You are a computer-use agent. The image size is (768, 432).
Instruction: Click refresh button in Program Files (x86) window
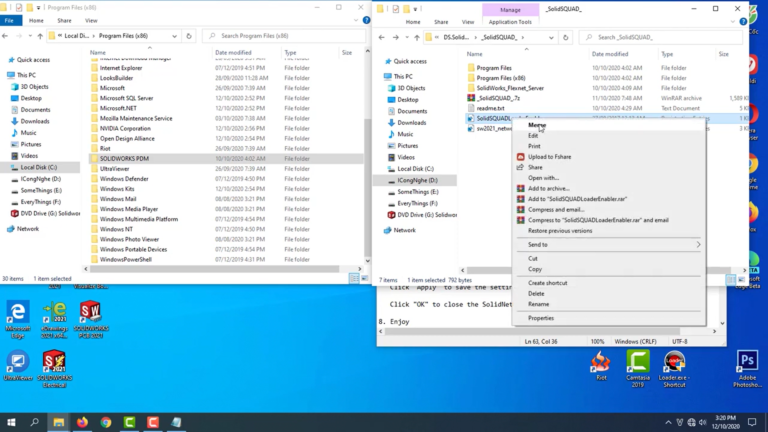click(x=189, y=36)
